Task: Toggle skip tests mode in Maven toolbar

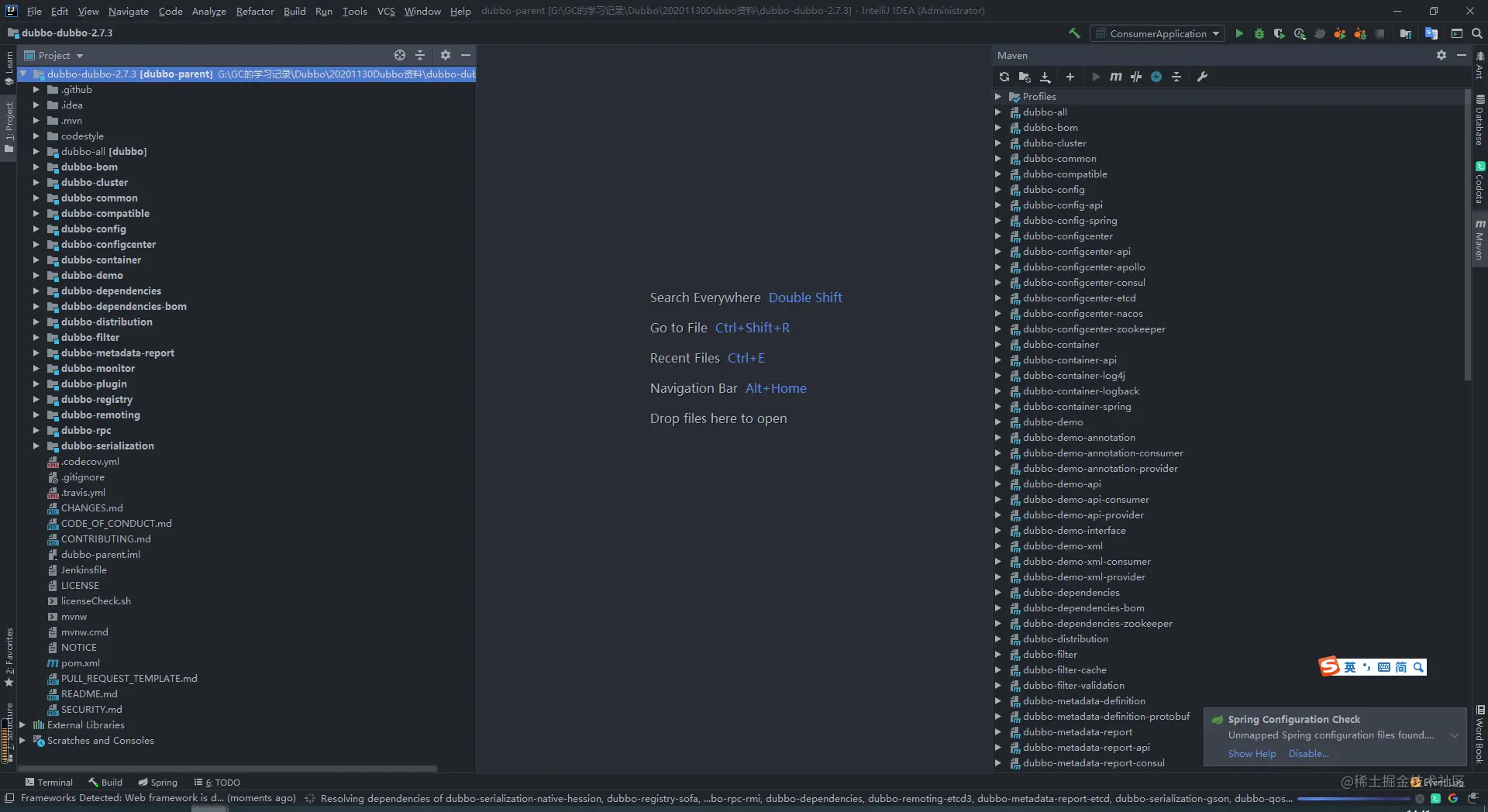Action: click(x=1156, y=77)
